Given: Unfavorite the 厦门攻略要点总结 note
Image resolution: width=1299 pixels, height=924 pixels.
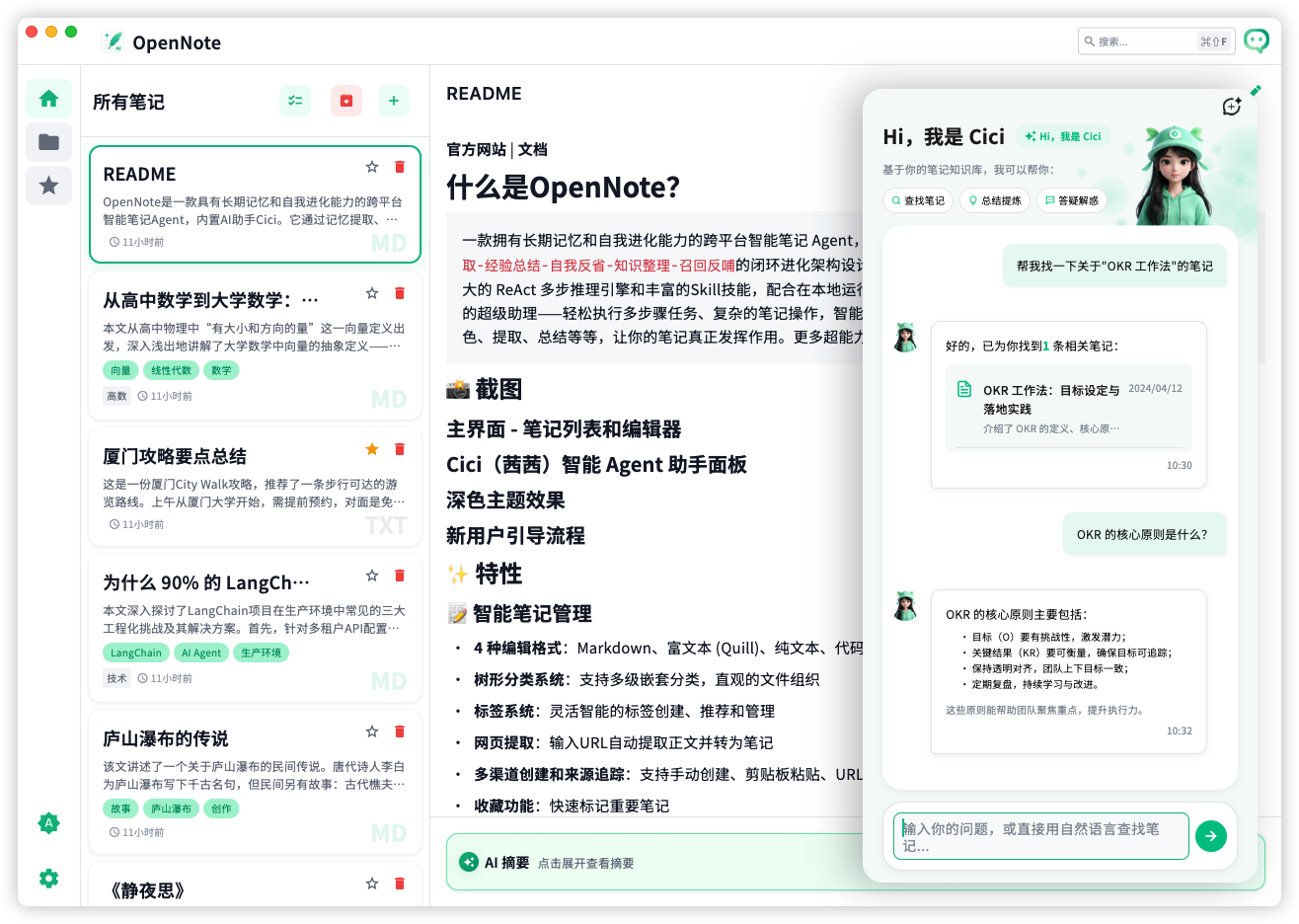Looking at the screenshot, I should (x=372, y=449).
